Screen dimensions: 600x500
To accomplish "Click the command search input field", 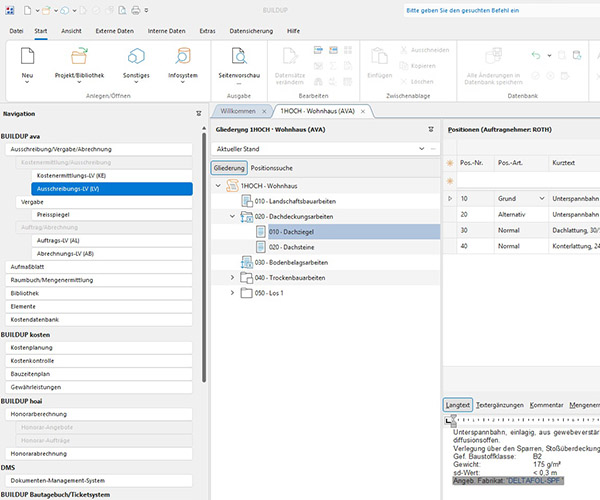I will (x=501, y=10).
